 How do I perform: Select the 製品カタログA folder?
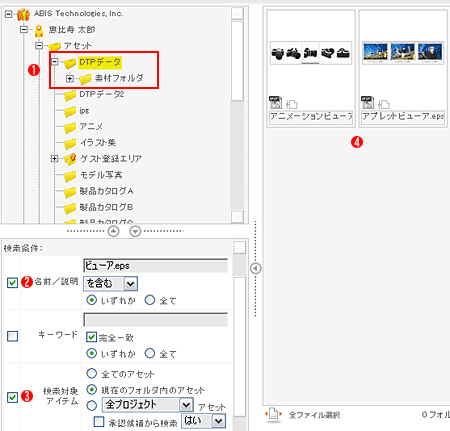106,191
